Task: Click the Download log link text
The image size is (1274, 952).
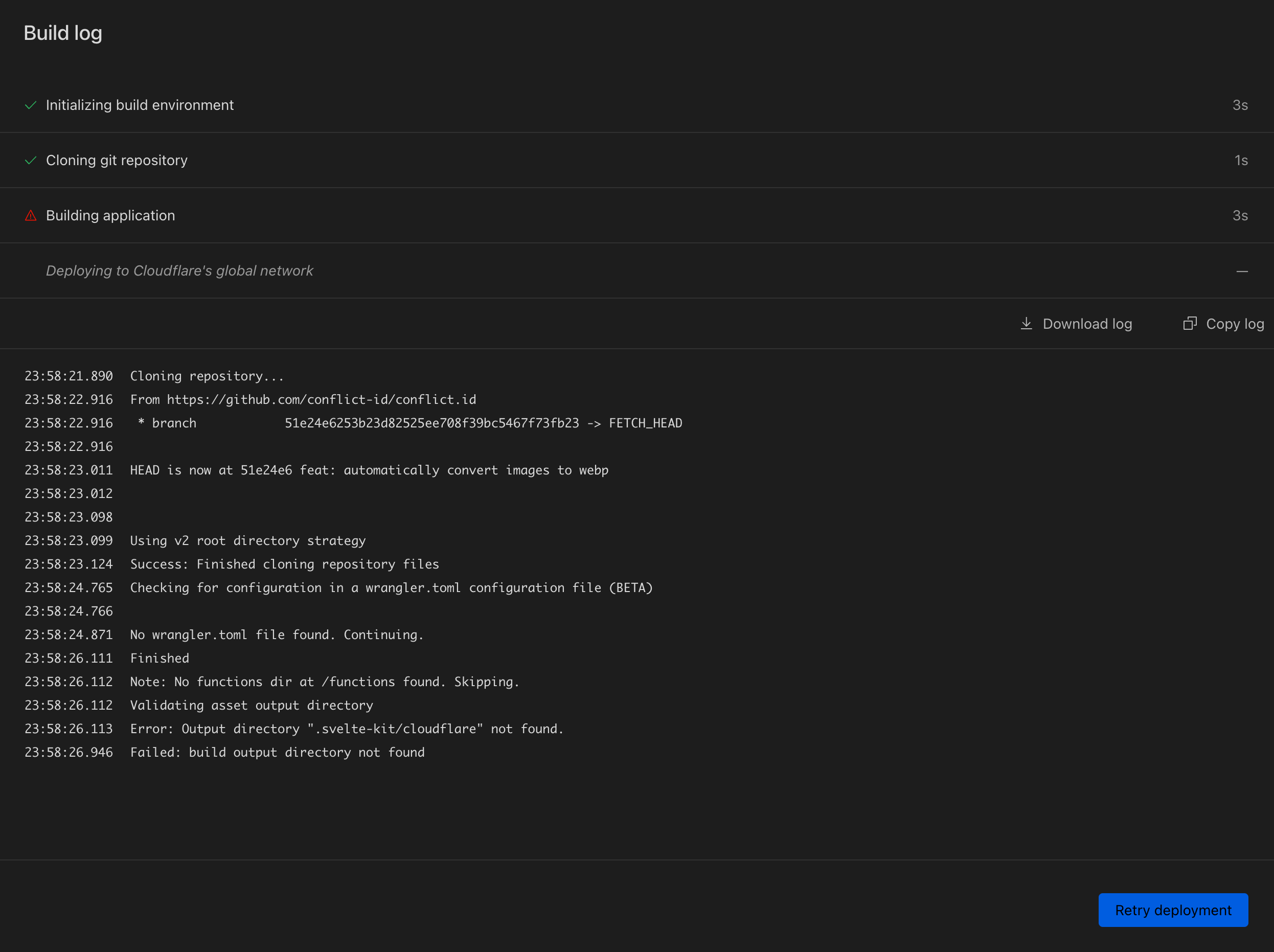Action: (x=1087, y=324)
